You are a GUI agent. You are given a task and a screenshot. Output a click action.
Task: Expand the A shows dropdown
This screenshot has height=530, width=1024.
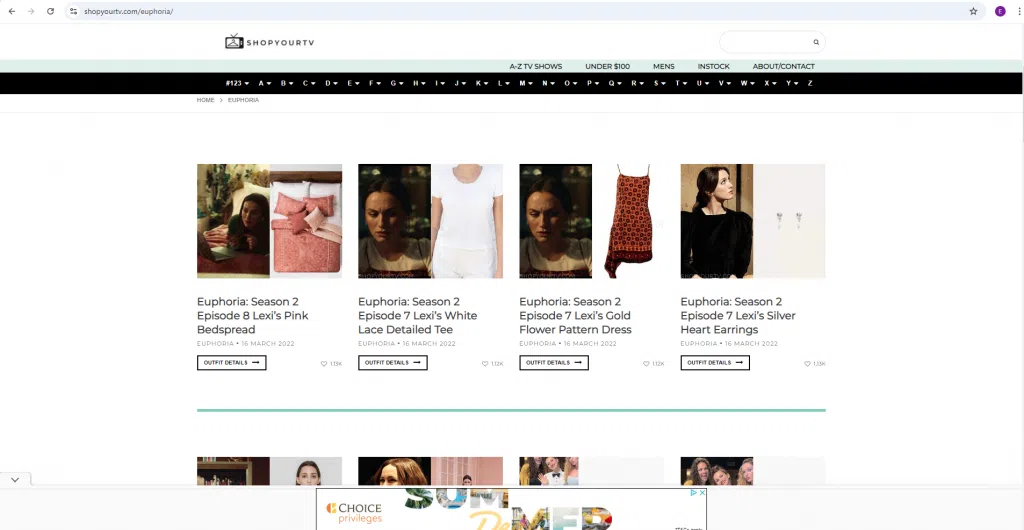tap(264, 84)
